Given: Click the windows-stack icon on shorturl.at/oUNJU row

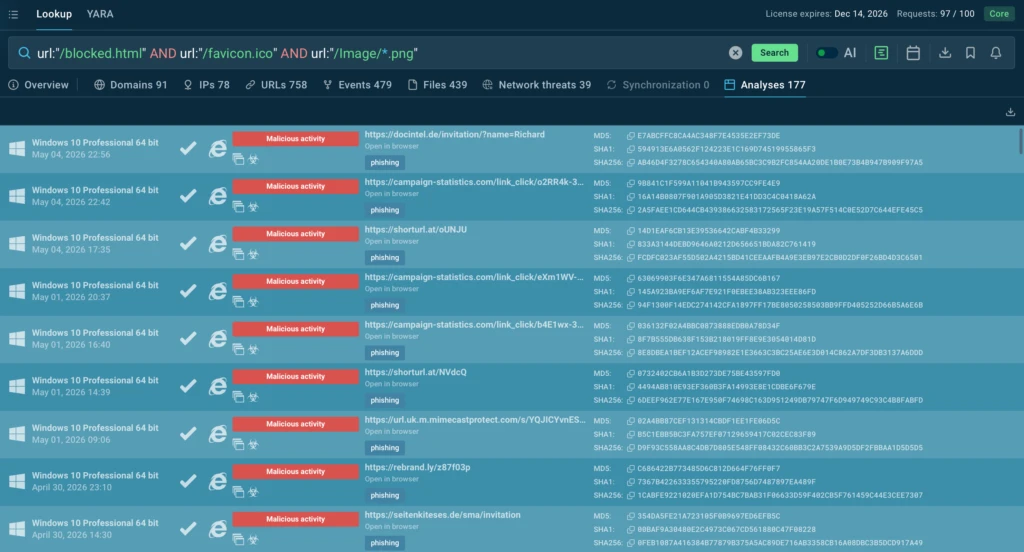Looking at the screenshot, I should (x=238, y=255).
